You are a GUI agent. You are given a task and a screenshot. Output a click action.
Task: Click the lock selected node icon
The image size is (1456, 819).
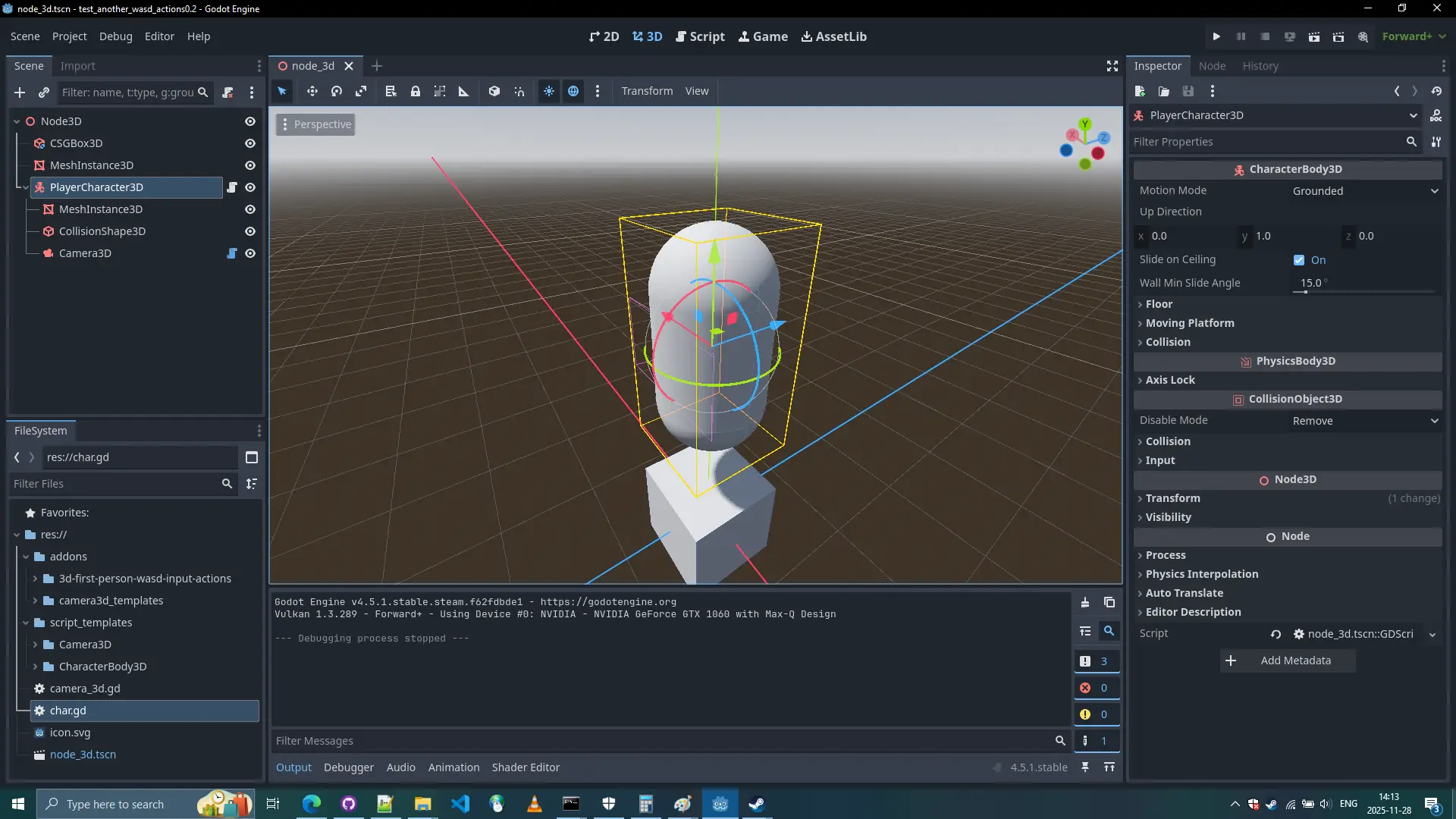(x=416, y=91)
